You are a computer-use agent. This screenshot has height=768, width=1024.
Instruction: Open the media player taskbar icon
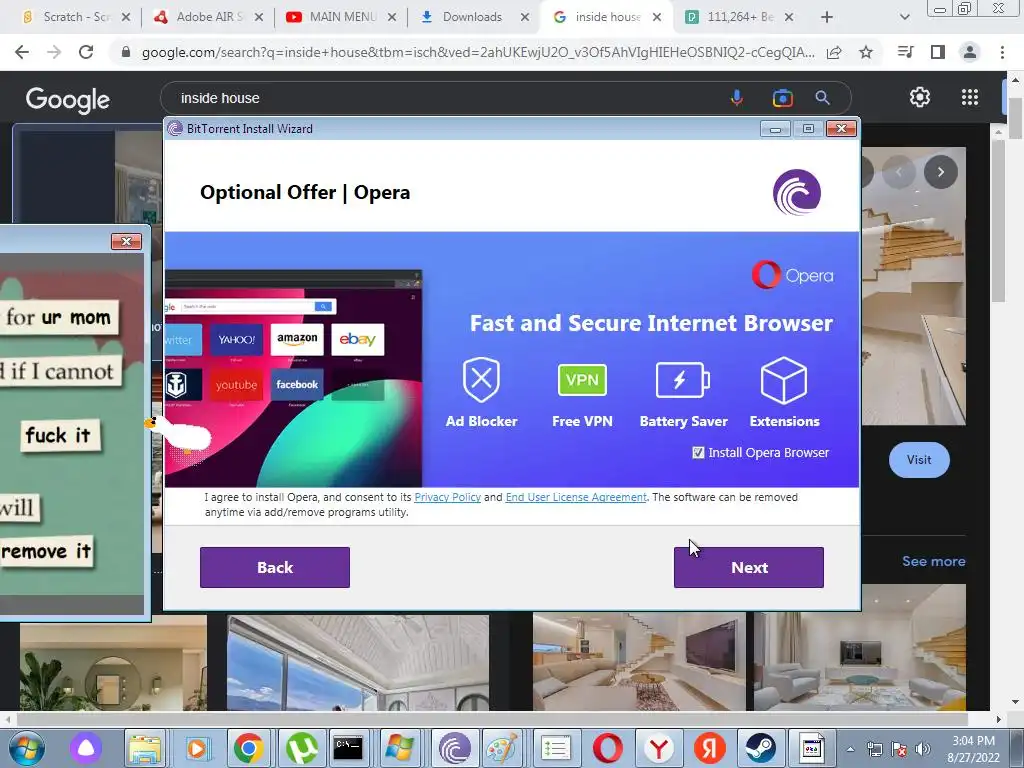(x=197, y=749)
